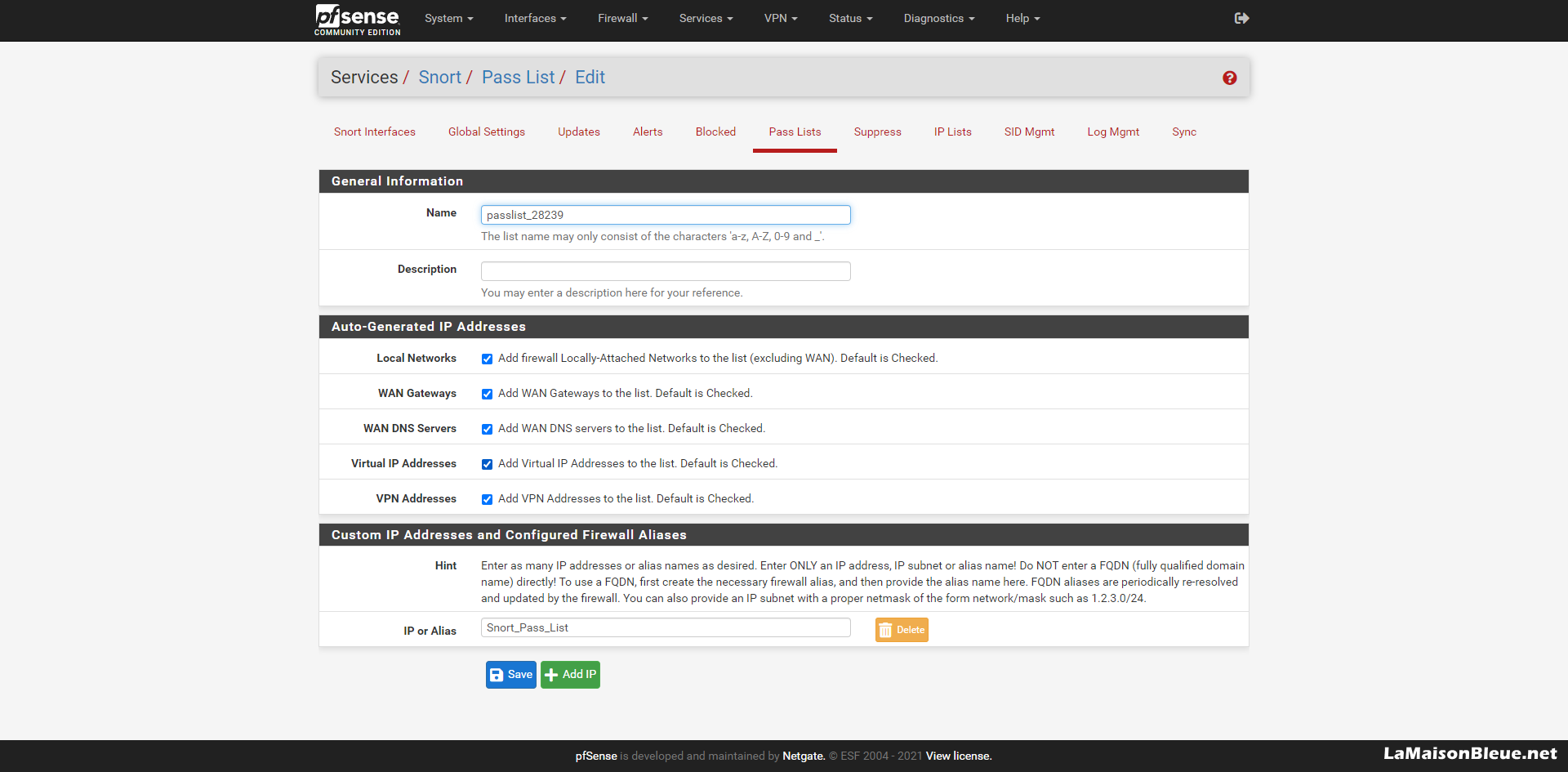Viewport: 1568px width, 772px height.
Task: Expand the Services menu
Action: [706, 18]
